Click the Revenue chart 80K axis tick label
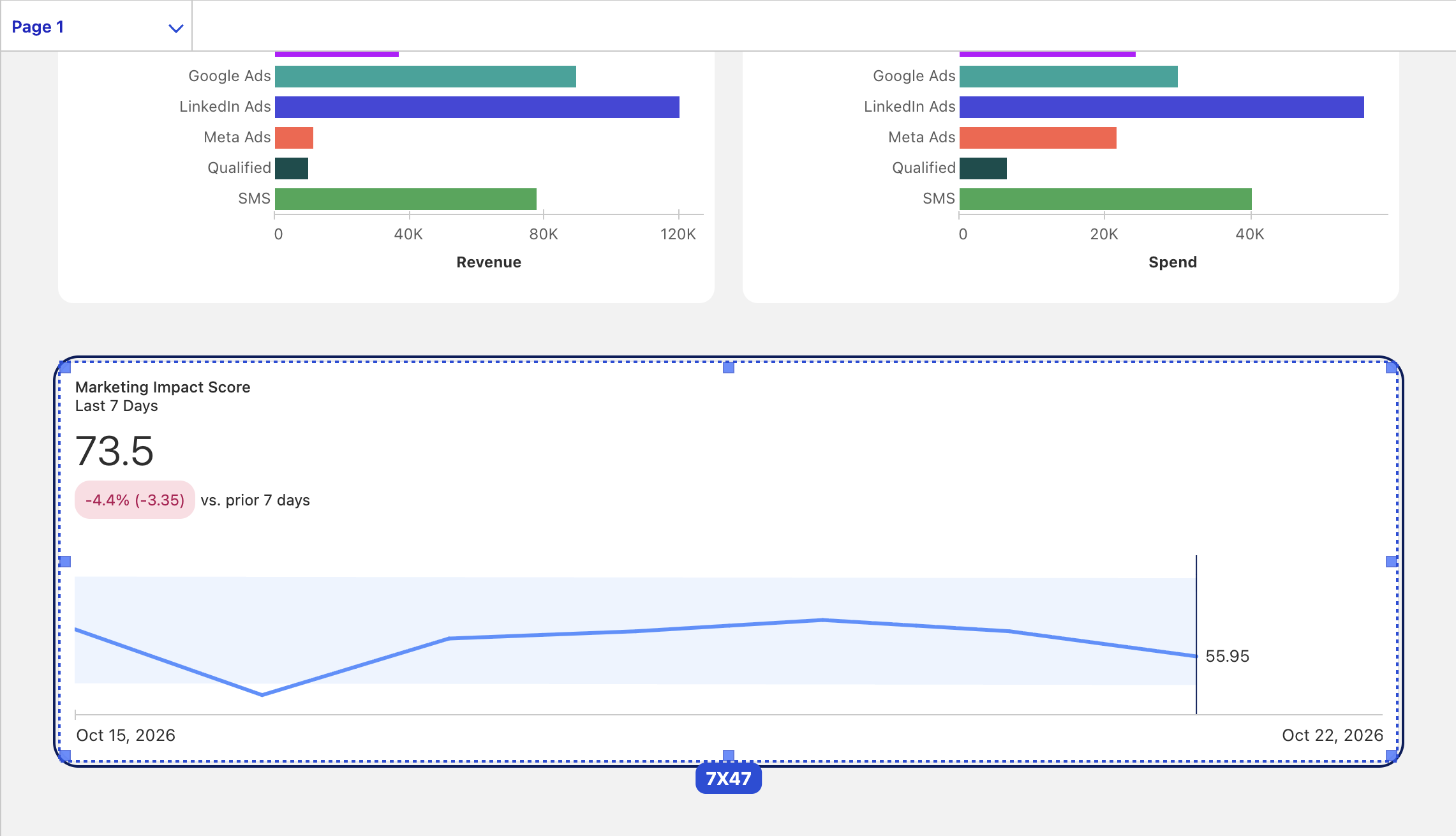Viewport: 1456px width, 836px height. tap(544, 234)
